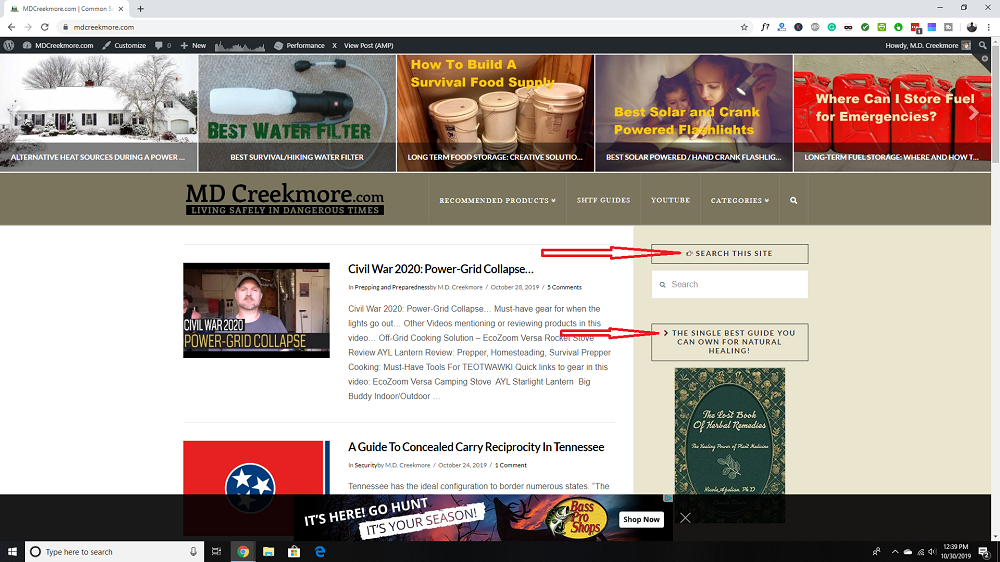This screenshot has width=1000, height=562.
Task: Close the Bass Pro Shops ad banner
Action: pos(685,518)
